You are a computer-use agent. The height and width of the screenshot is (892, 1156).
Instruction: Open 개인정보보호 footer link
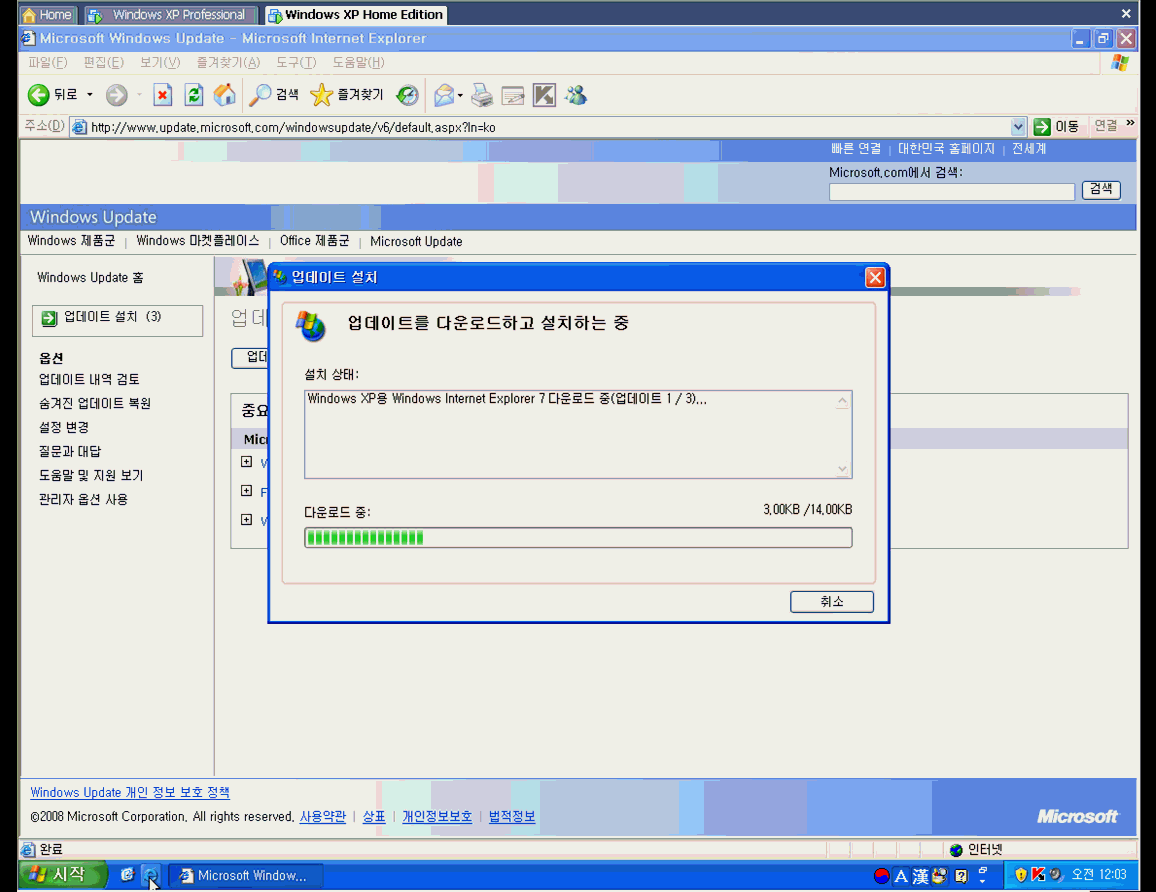point(436,816)
